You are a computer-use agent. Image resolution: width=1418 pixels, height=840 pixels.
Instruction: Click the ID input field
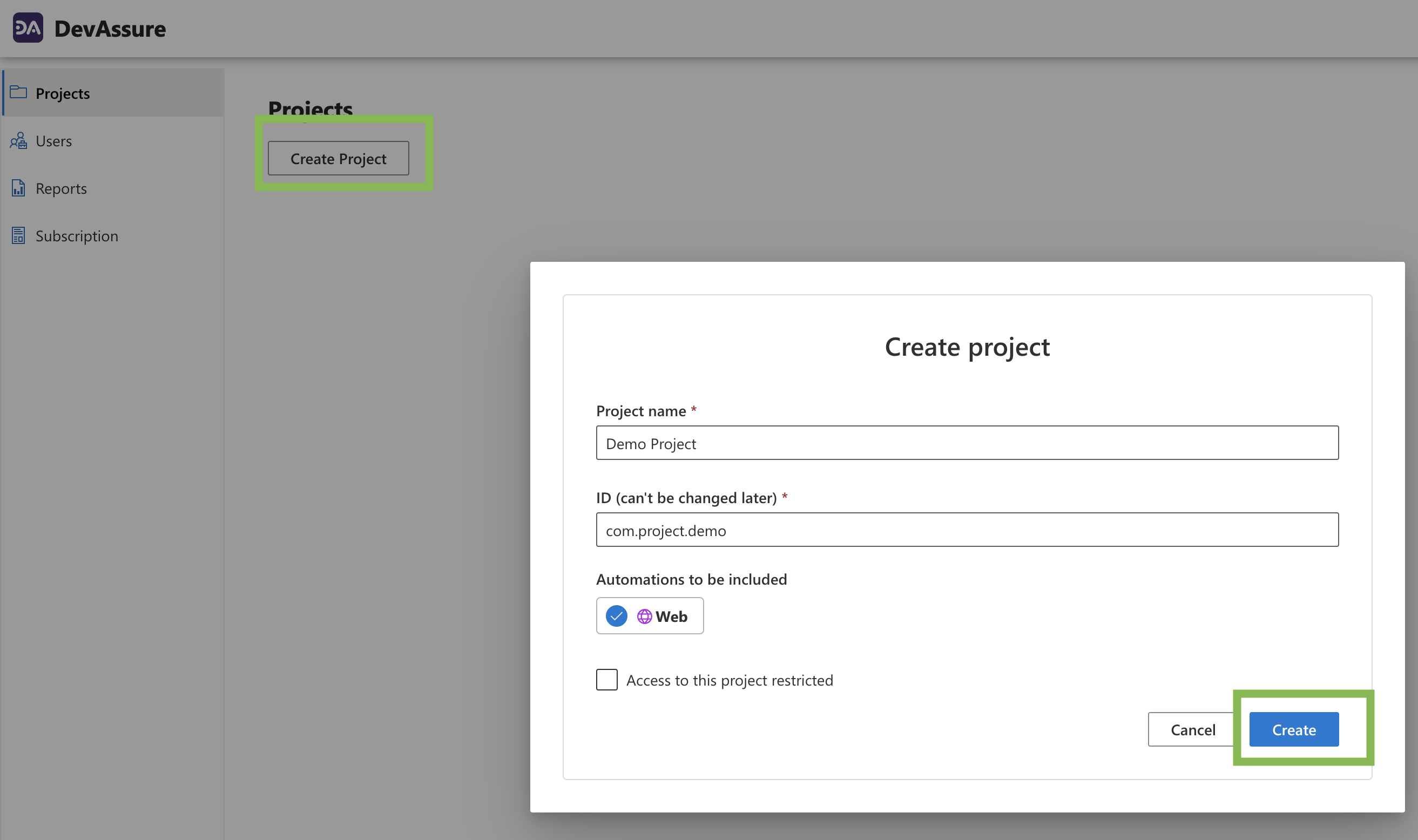[967, 529]
